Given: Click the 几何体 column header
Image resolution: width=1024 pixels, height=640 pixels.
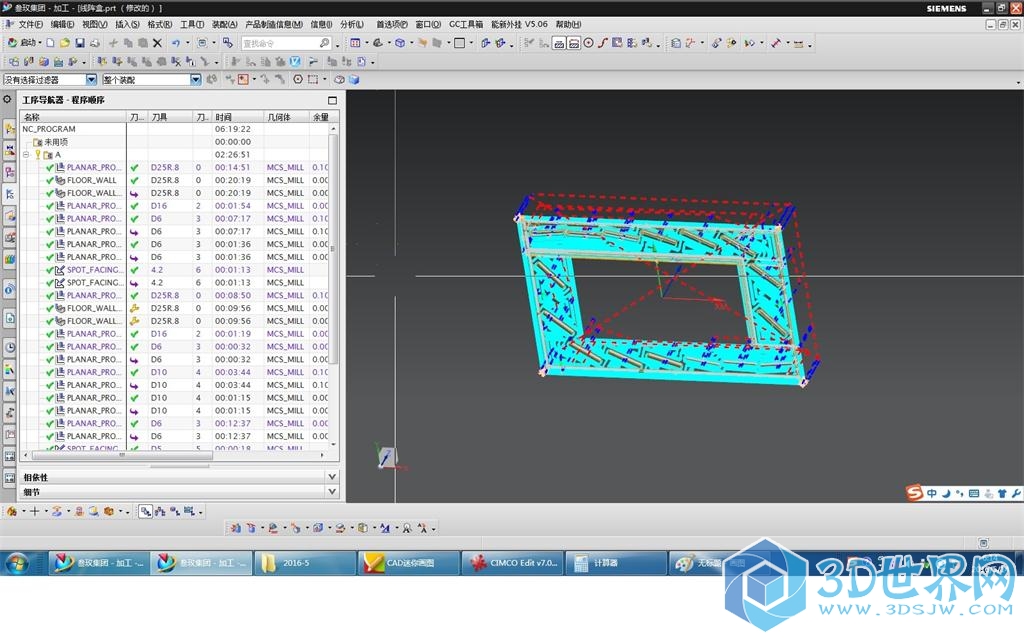Looking at the screenshot, I should [x=286, y=117].
